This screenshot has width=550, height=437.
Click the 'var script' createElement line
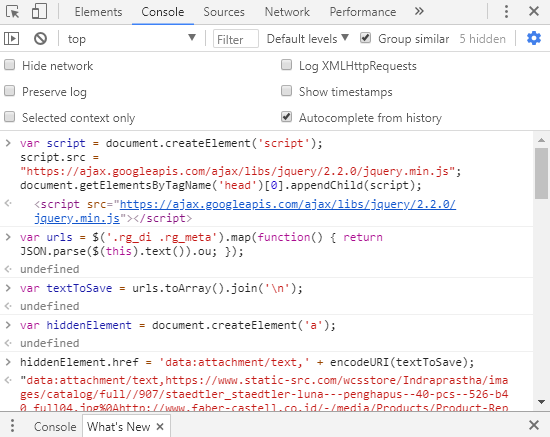tap(171, 143)
